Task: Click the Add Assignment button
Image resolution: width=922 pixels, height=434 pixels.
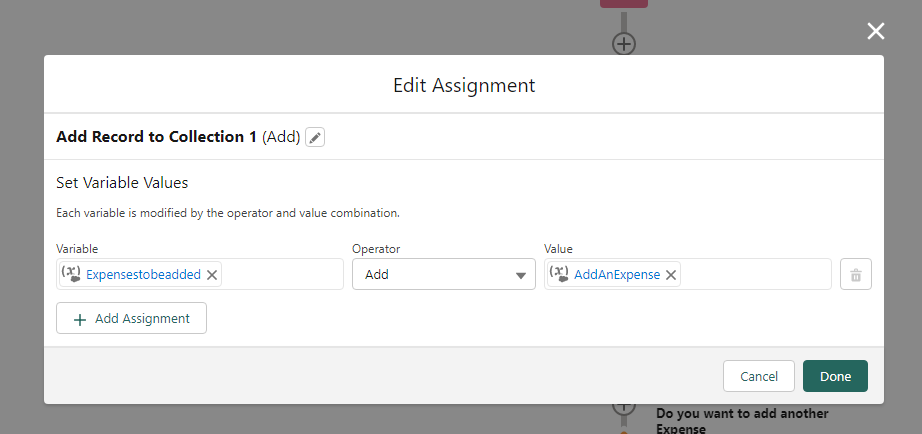Action: pyautogui.click(x=131, y=318)
